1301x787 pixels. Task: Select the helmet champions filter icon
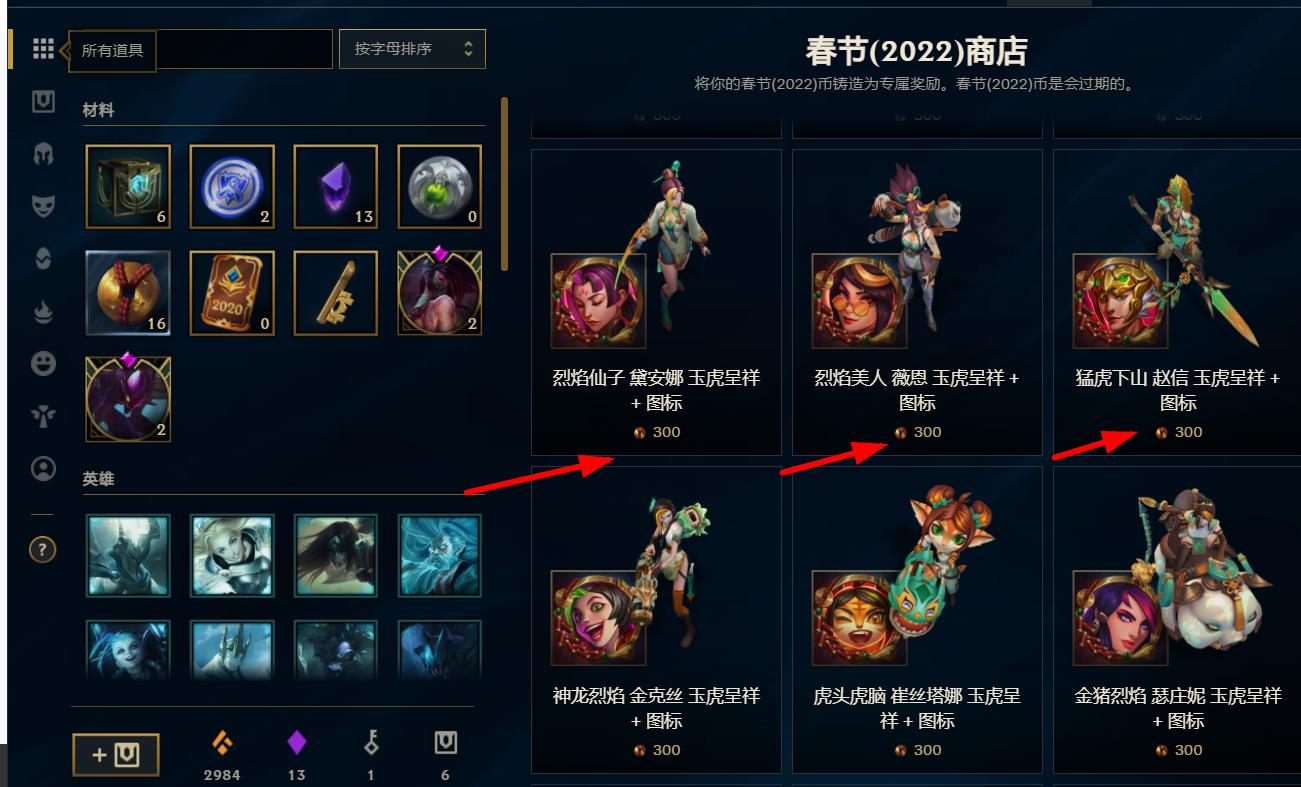43,154
